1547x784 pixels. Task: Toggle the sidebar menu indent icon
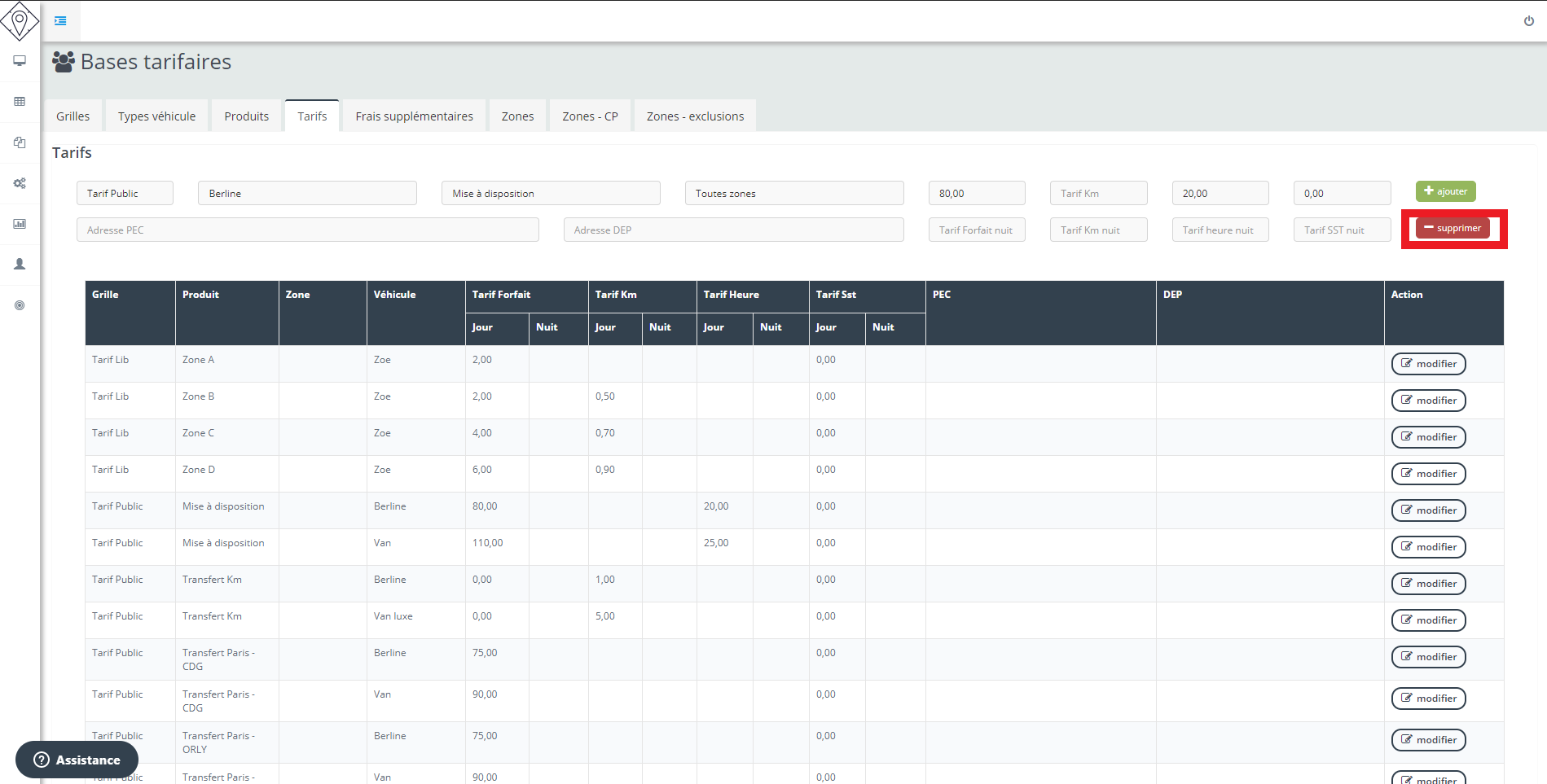pos(60,20)
